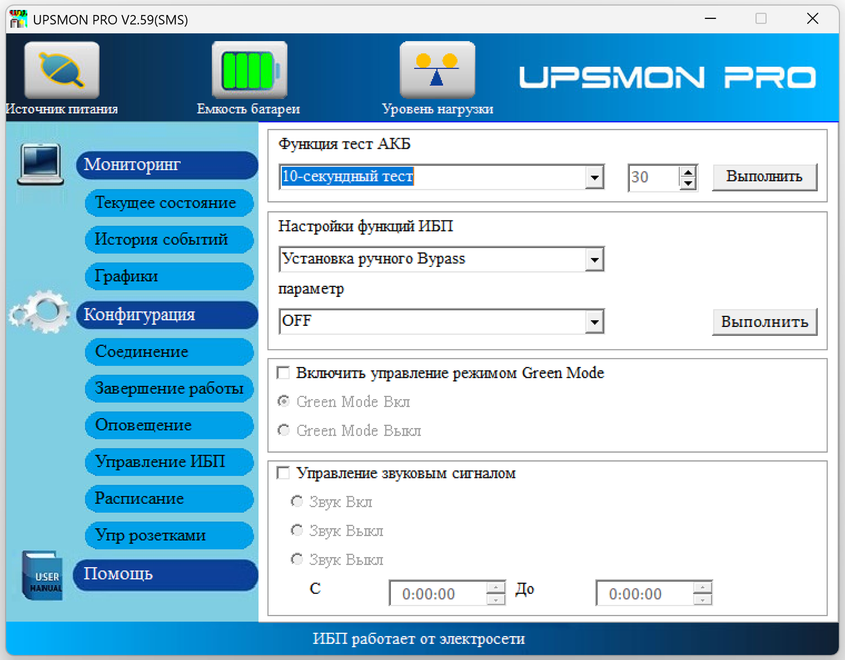Open Завершение работы settings

click(x=169, y=388)
